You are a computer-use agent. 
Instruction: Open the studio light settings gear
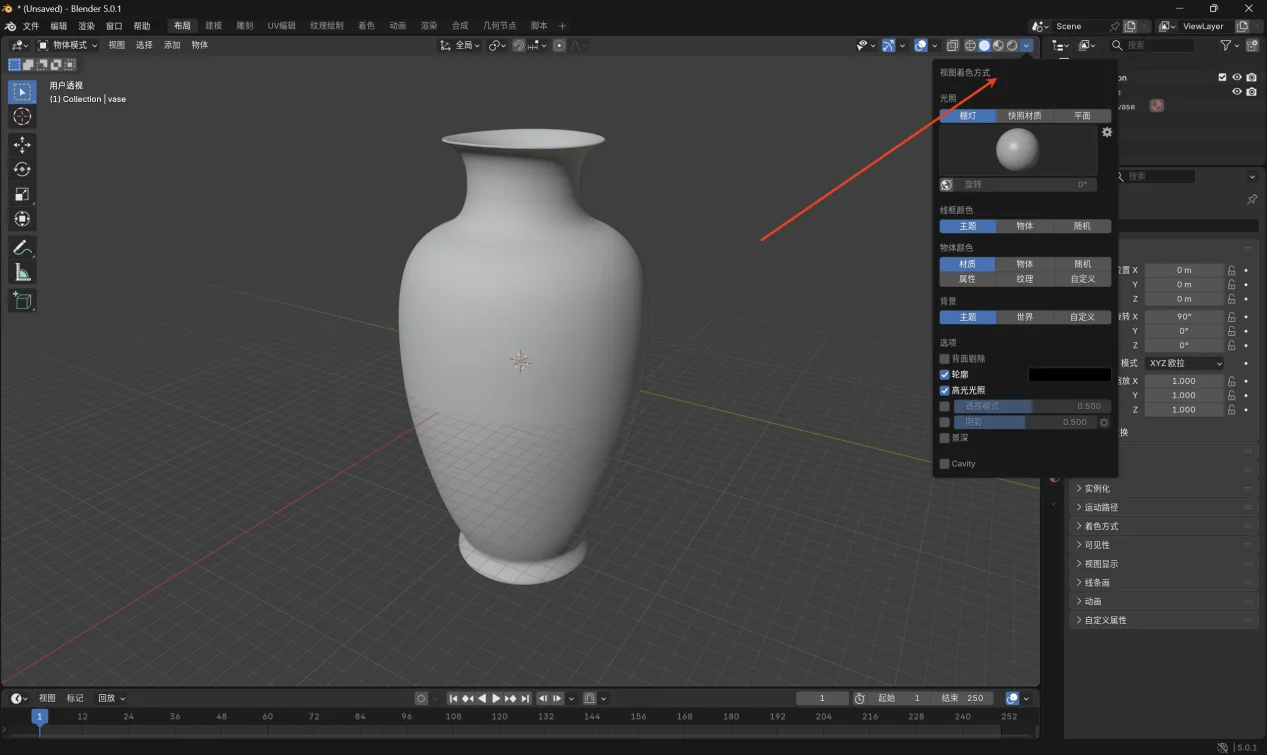pyautogui.click(x=1106, y=132)
